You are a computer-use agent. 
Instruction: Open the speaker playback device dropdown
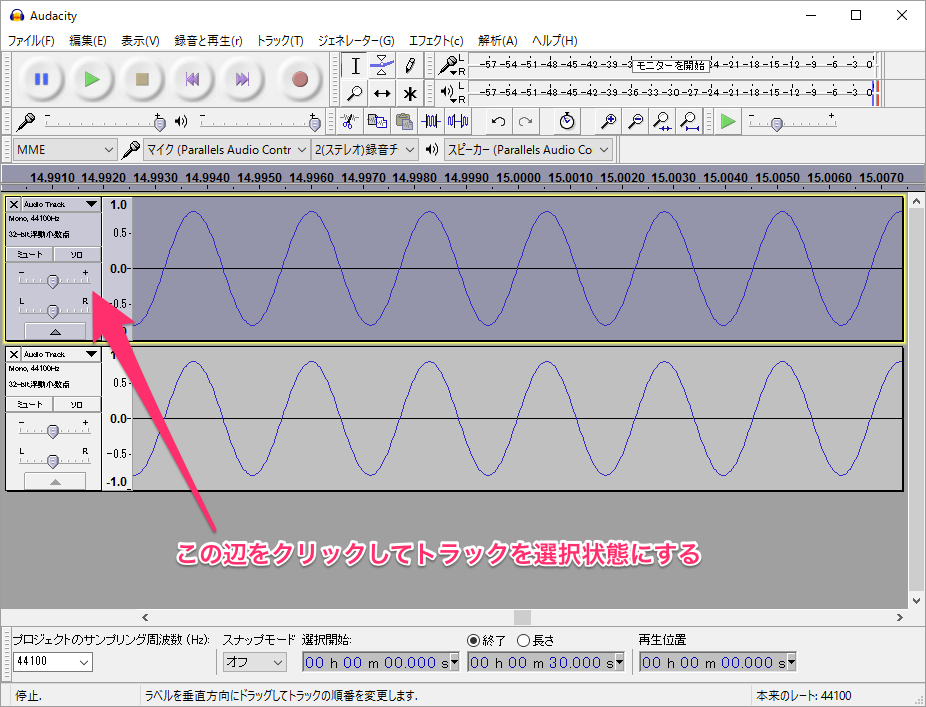click(x=529, y=150)
